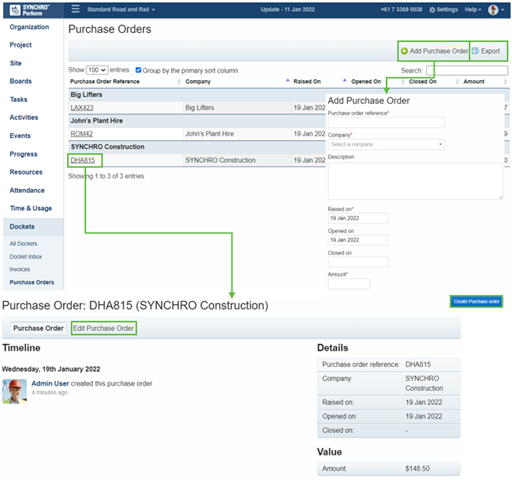Click Create Purchase order button

476,302
